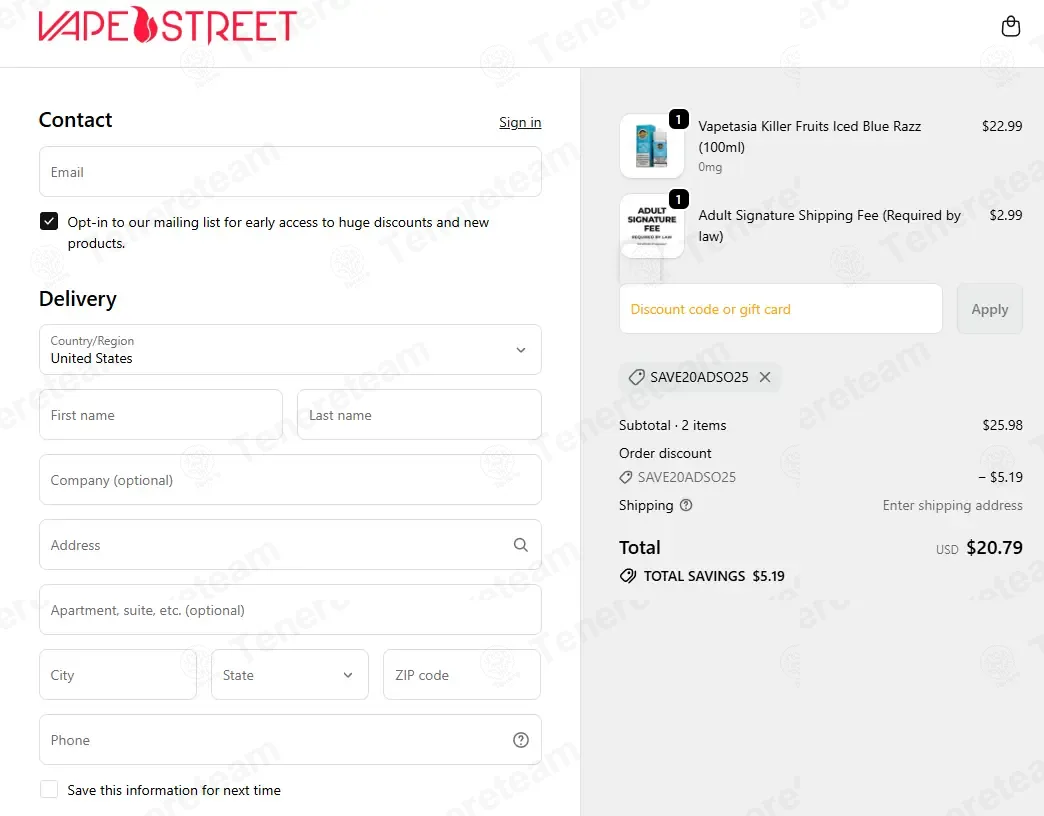
Task: Focus the Address field
Action: coord(290,544)
